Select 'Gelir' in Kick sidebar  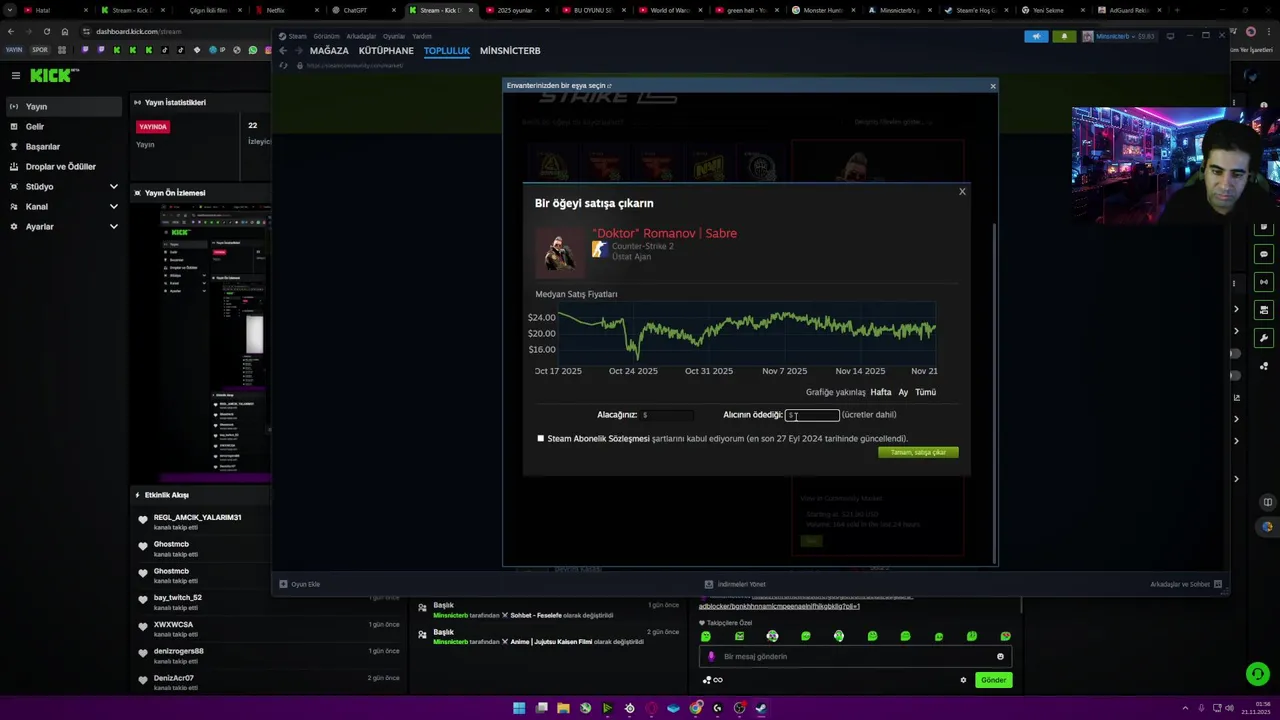coord(64,126)
